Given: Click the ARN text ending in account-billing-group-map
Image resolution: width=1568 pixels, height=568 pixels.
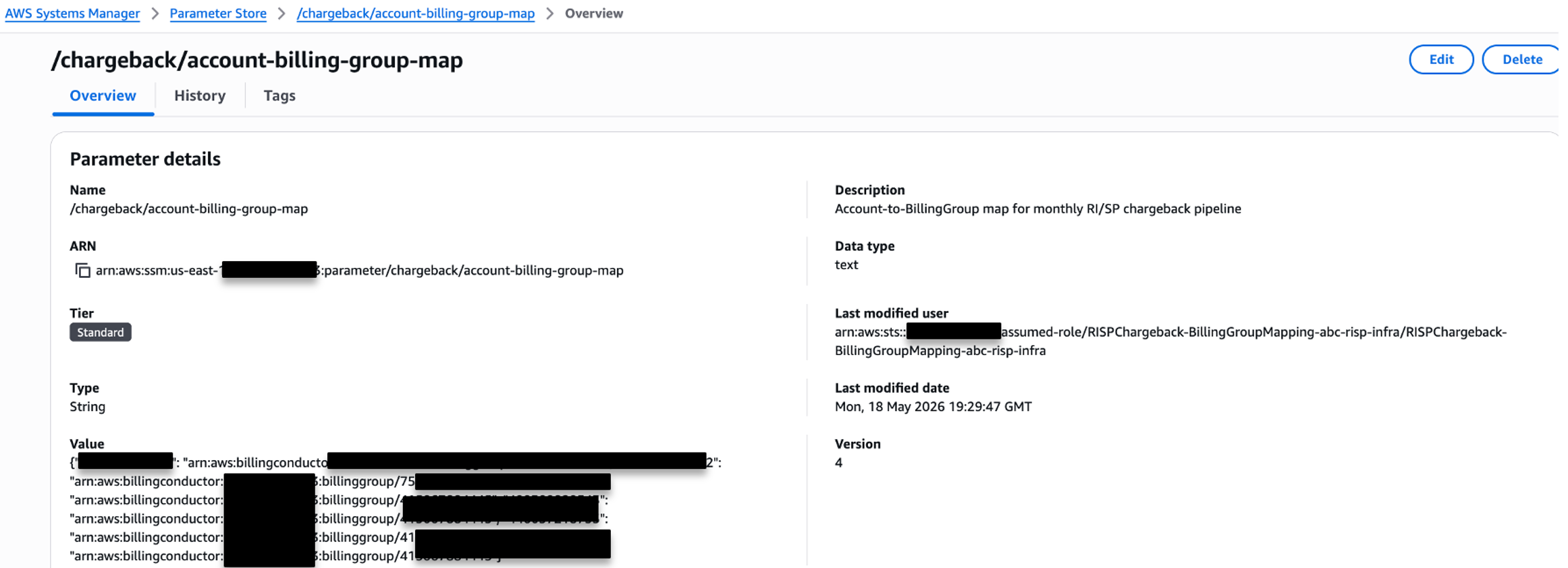Looking at the screenshot, I should (x=360, y=271).
